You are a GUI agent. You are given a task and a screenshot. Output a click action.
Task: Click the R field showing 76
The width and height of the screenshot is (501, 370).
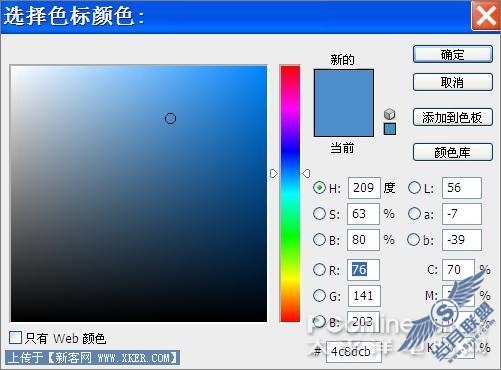(x=363, y=270)
